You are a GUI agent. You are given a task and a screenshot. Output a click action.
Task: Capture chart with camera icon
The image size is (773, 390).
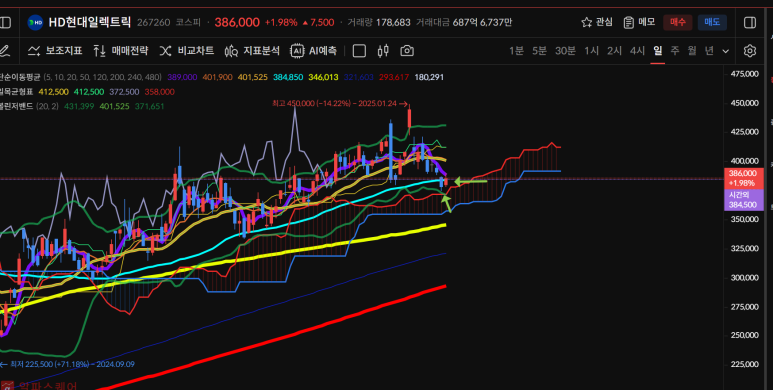[x=407, y=51]
